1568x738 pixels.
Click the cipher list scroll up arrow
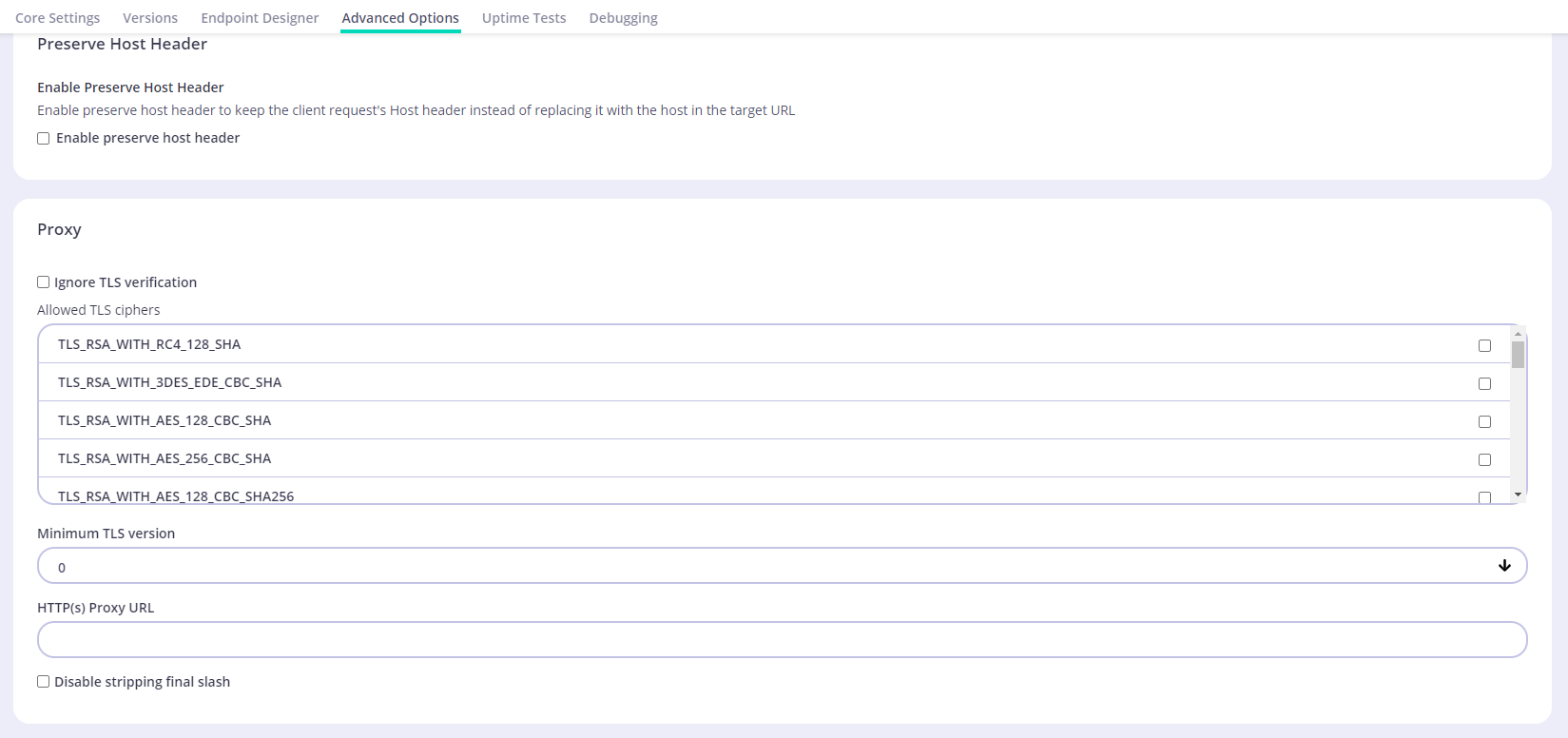pos(1518,334)
